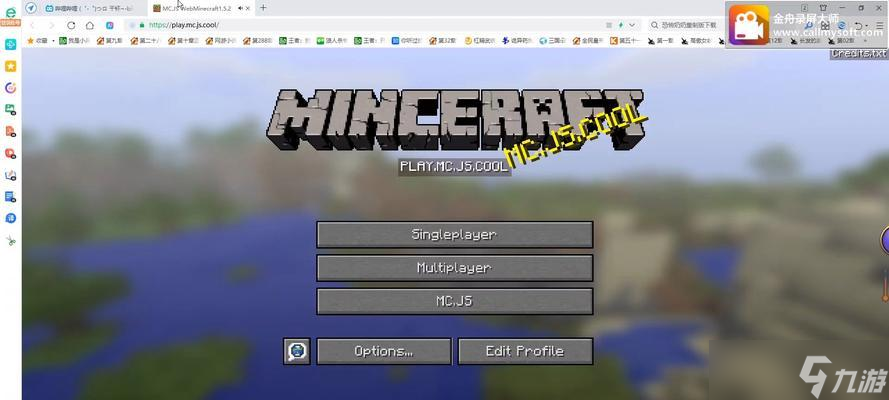Click the orange document sidebar icon

pos(10,131)
